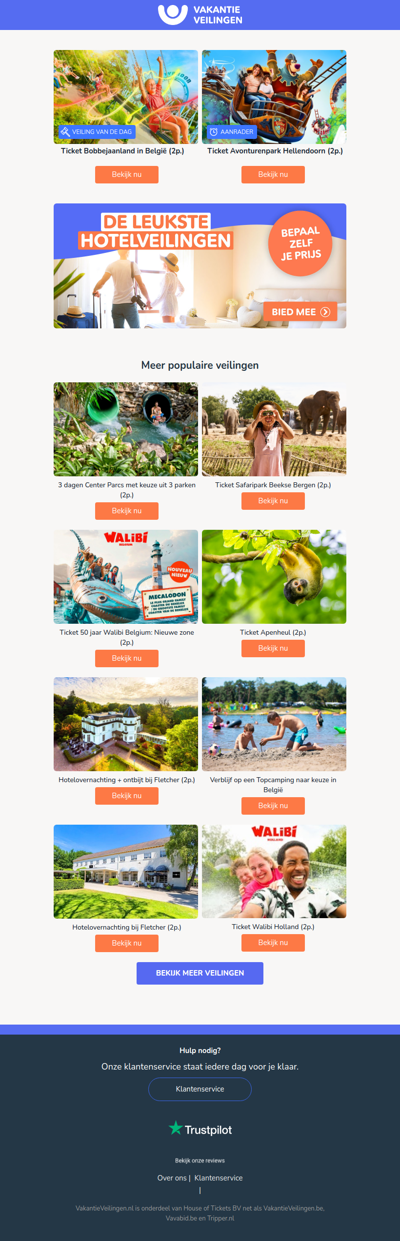Click the 'De leukste hotelveilingen' banner
This screenshot has height=1241, width=400.
point(200,266)
